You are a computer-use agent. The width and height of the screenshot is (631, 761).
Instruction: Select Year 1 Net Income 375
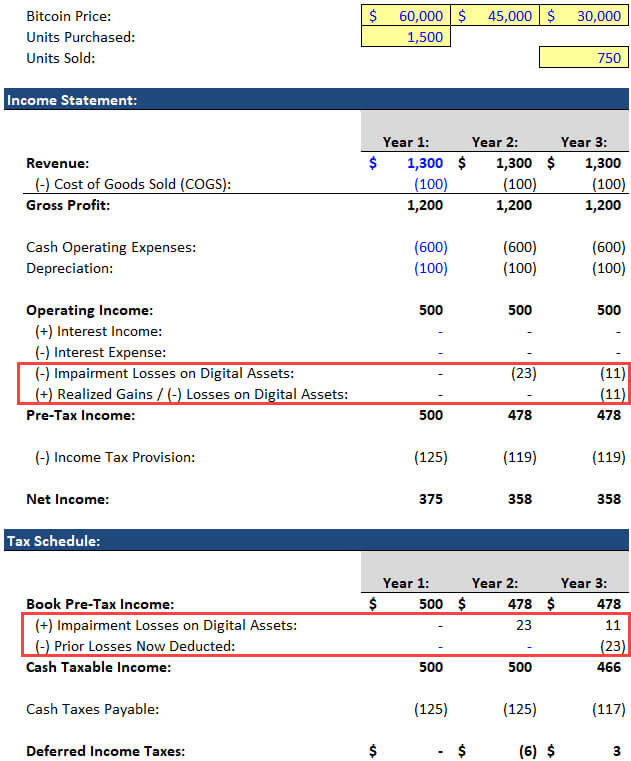(x=431, y=499)
